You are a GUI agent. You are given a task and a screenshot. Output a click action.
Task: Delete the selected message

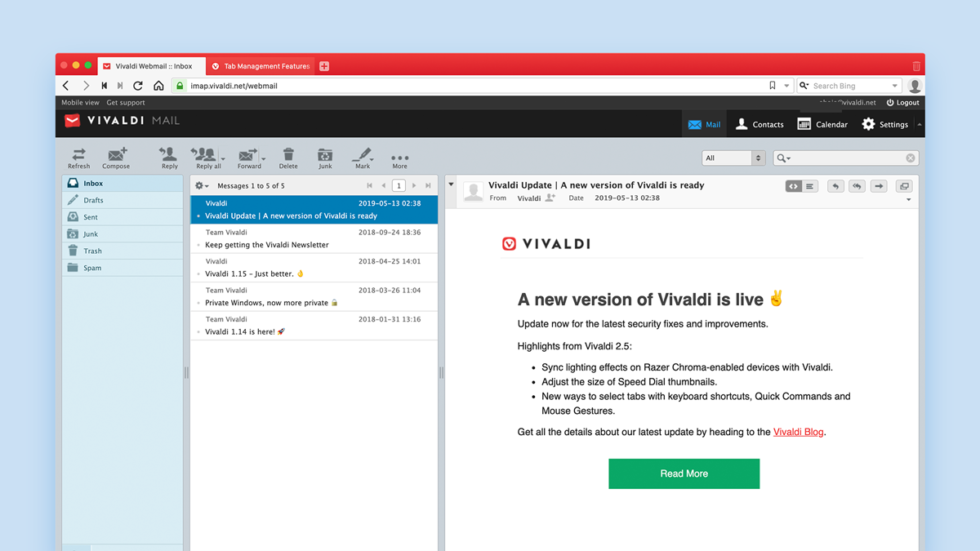tap(288, 157)
